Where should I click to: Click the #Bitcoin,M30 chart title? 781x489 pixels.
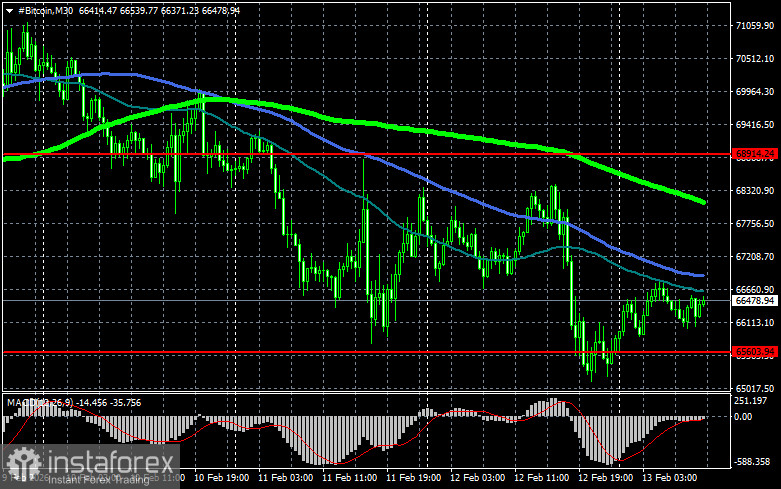click(46, 10)
